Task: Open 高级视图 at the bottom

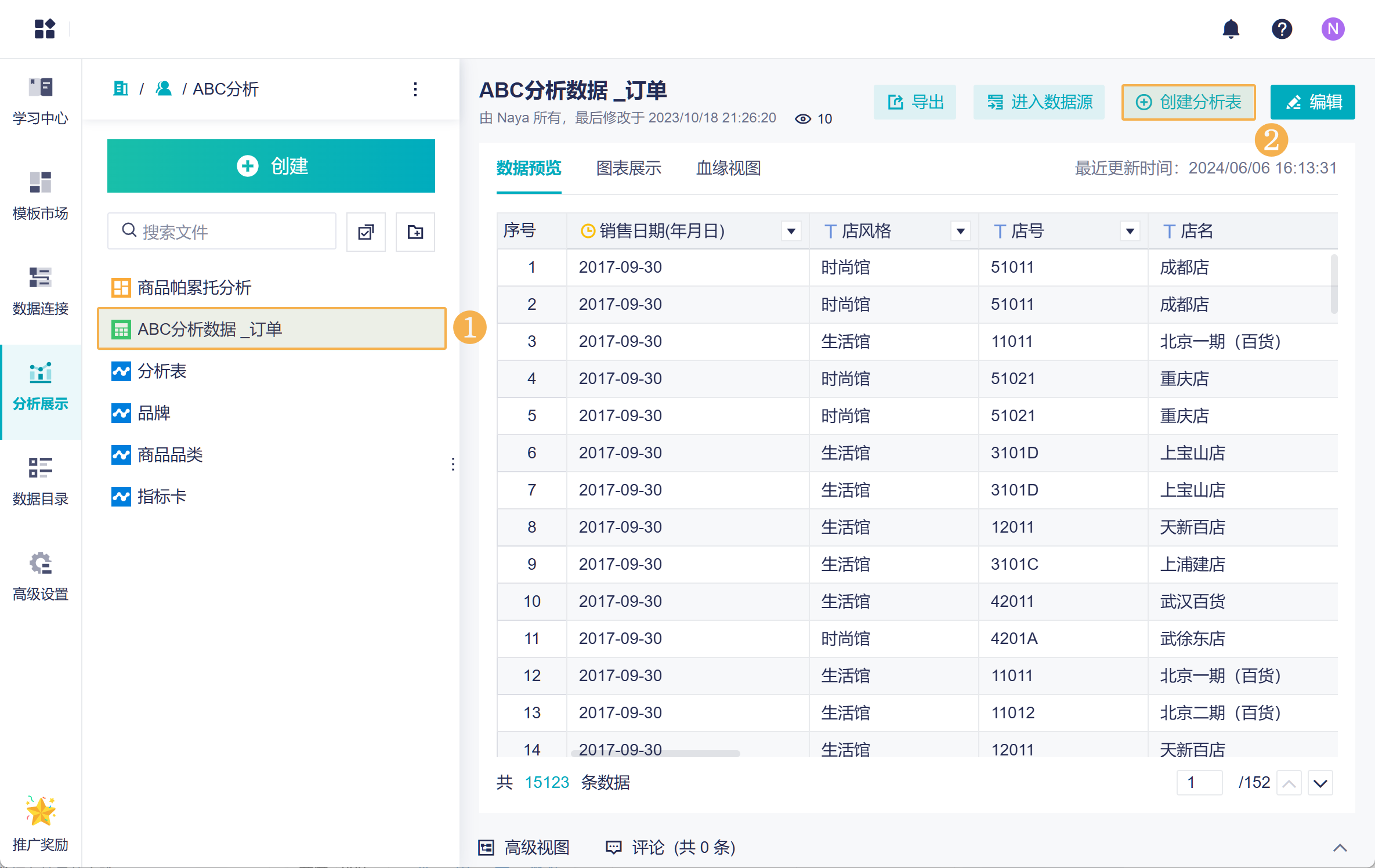Action: point(524,848)
